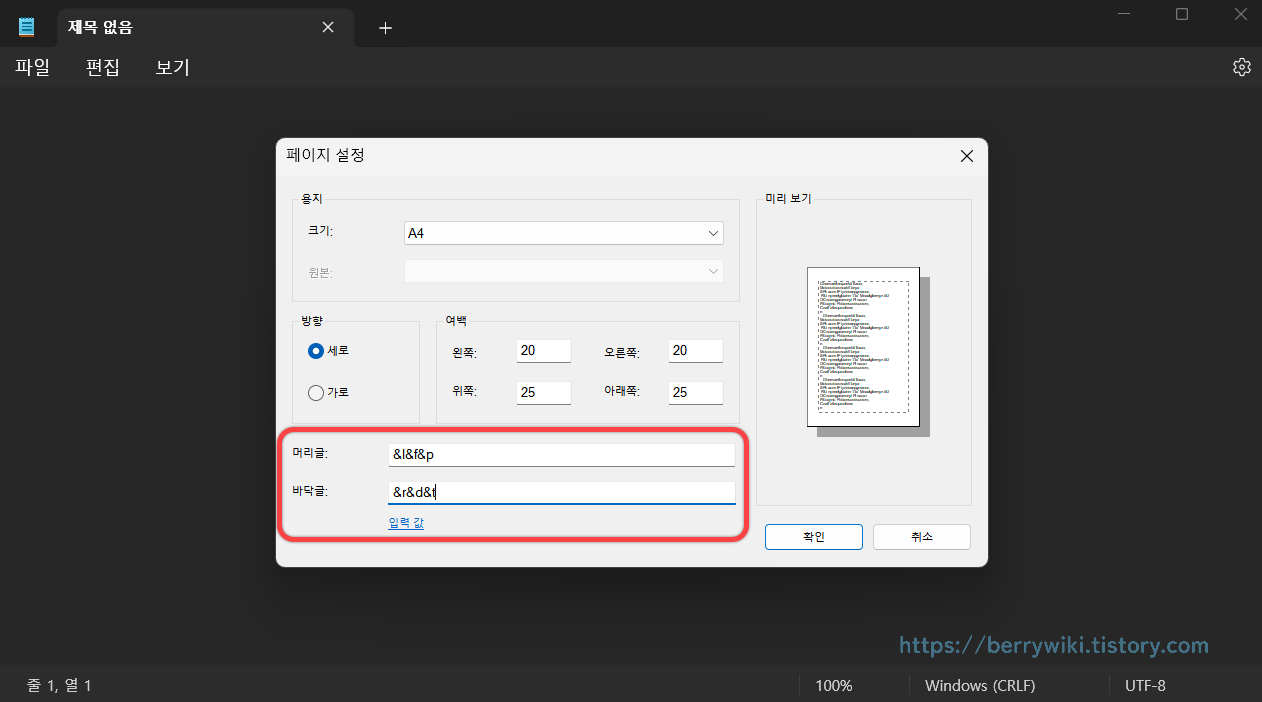The width and height of the screenshot is (1262, 702).
Task: Open a new tab using the plus icon
Action: pos(385,27)
